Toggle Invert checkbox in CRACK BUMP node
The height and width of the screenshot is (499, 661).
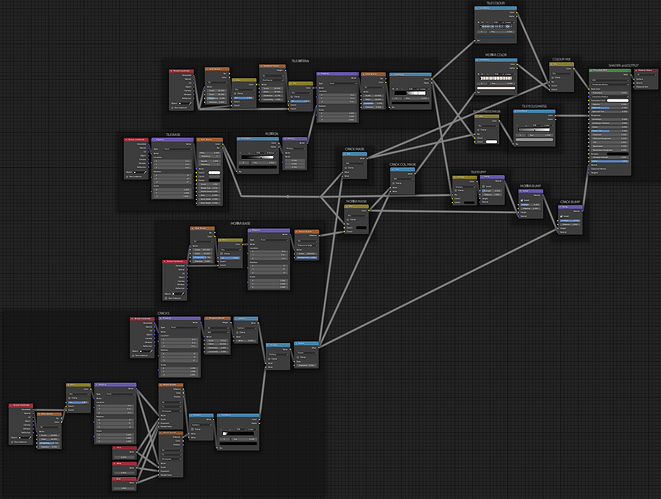tap(562, 216)
